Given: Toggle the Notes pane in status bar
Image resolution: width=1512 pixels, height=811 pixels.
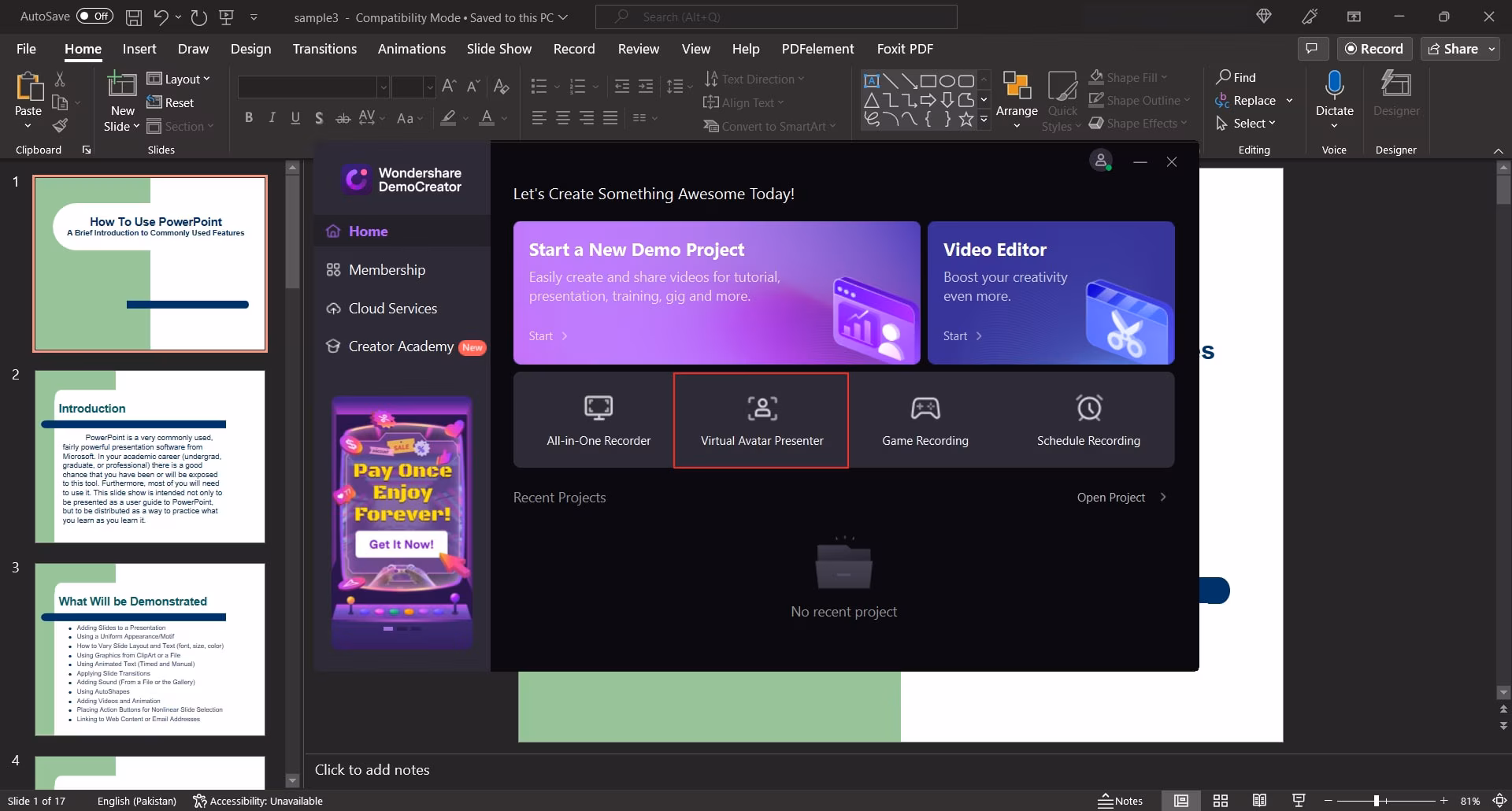Looking at the screenshot, I should [1121, 801].
